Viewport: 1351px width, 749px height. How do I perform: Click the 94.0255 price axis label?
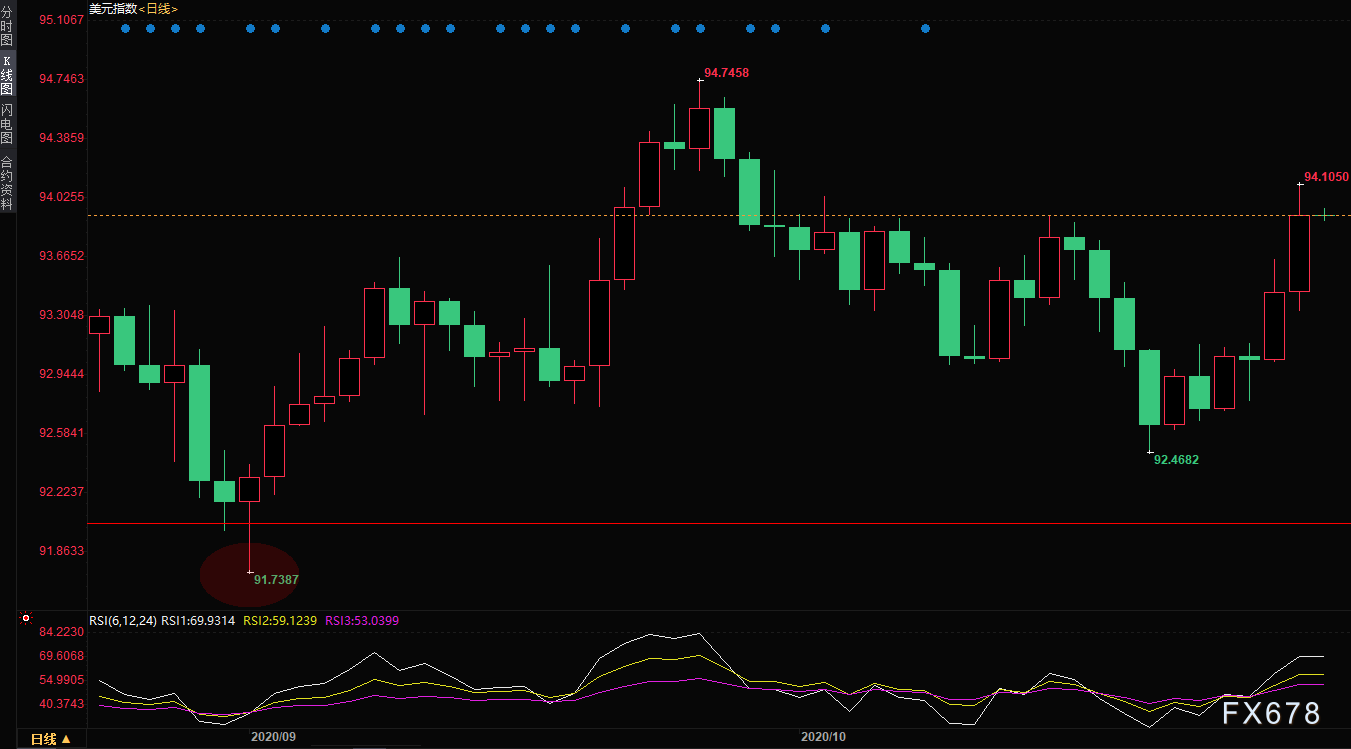pyautogui.click(x=61, y=196)
